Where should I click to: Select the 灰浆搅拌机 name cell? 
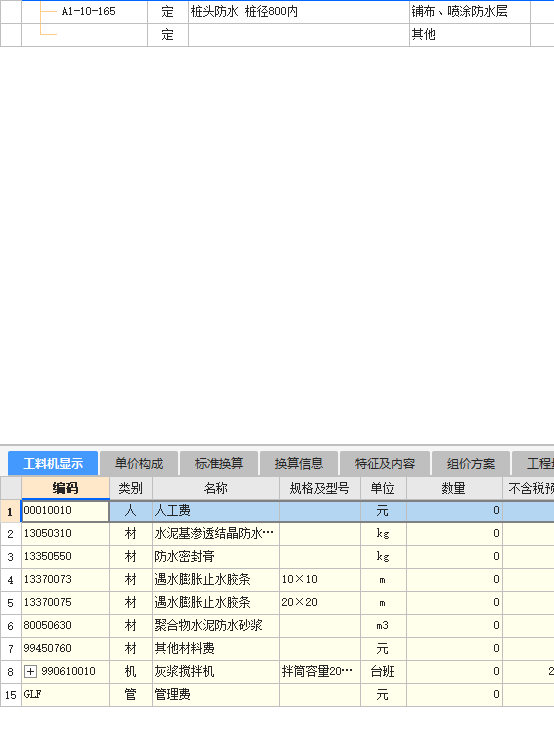216,672
